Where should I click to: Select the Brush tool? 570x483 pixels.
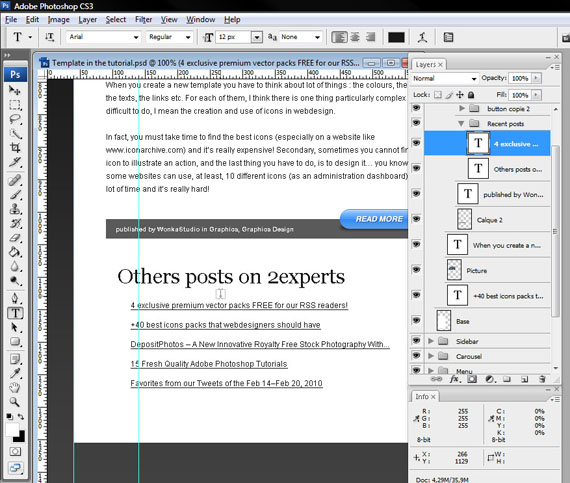pyautogui.click(x=15, y=194)
